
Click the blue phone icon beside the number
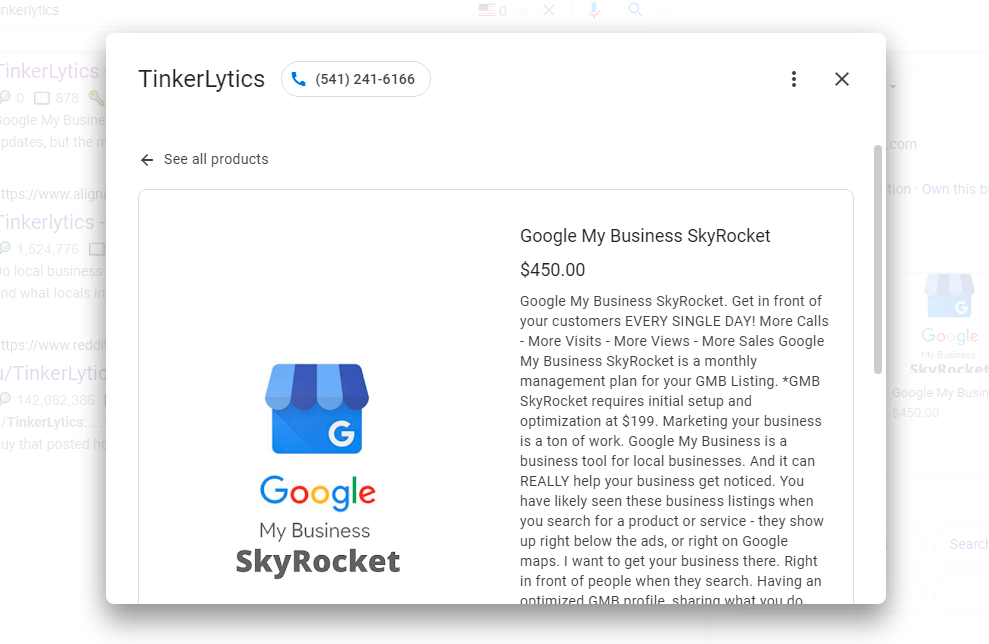click(x=300, y=78)
